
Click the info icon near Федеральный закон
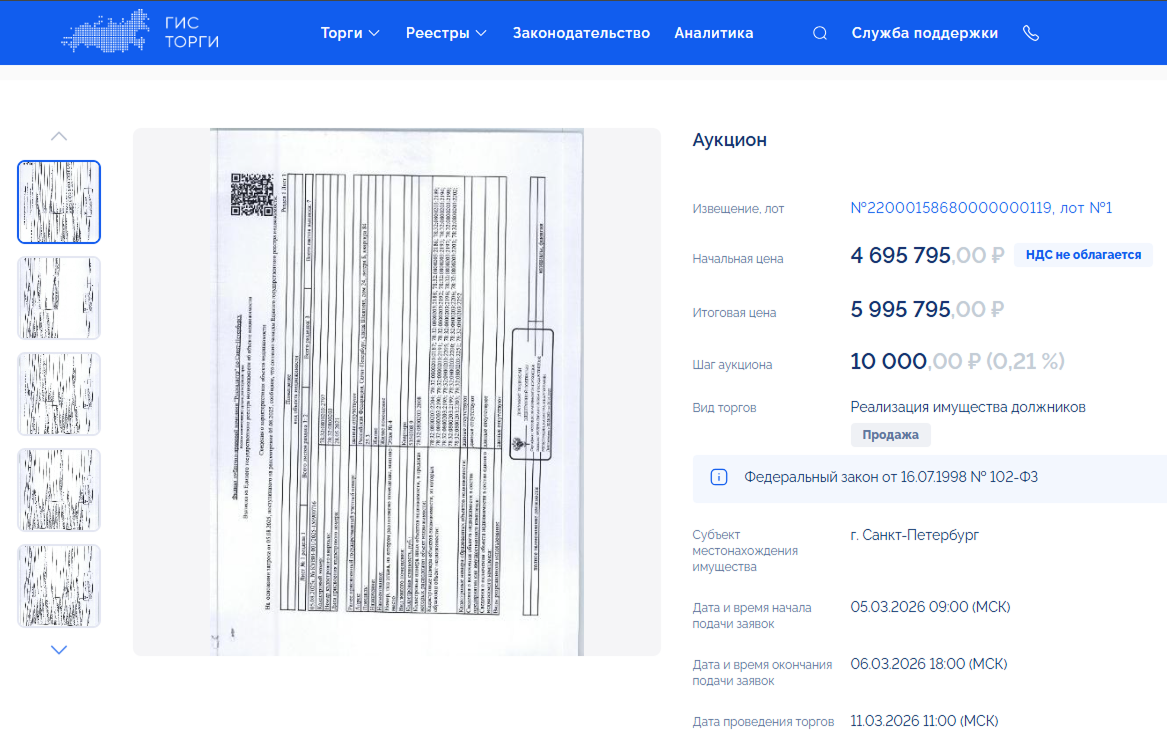pyautogui.click(x=718, y=477)
